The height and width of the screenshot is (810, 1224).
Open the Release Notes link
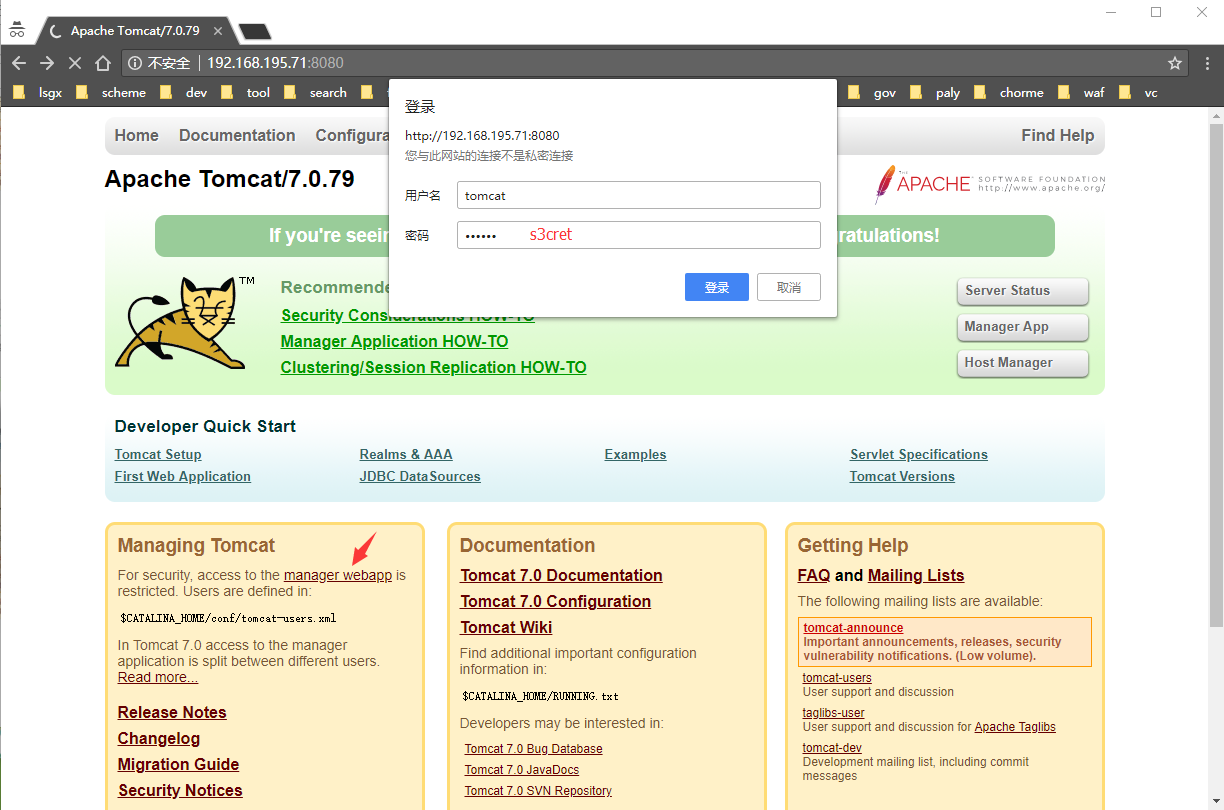172,712
